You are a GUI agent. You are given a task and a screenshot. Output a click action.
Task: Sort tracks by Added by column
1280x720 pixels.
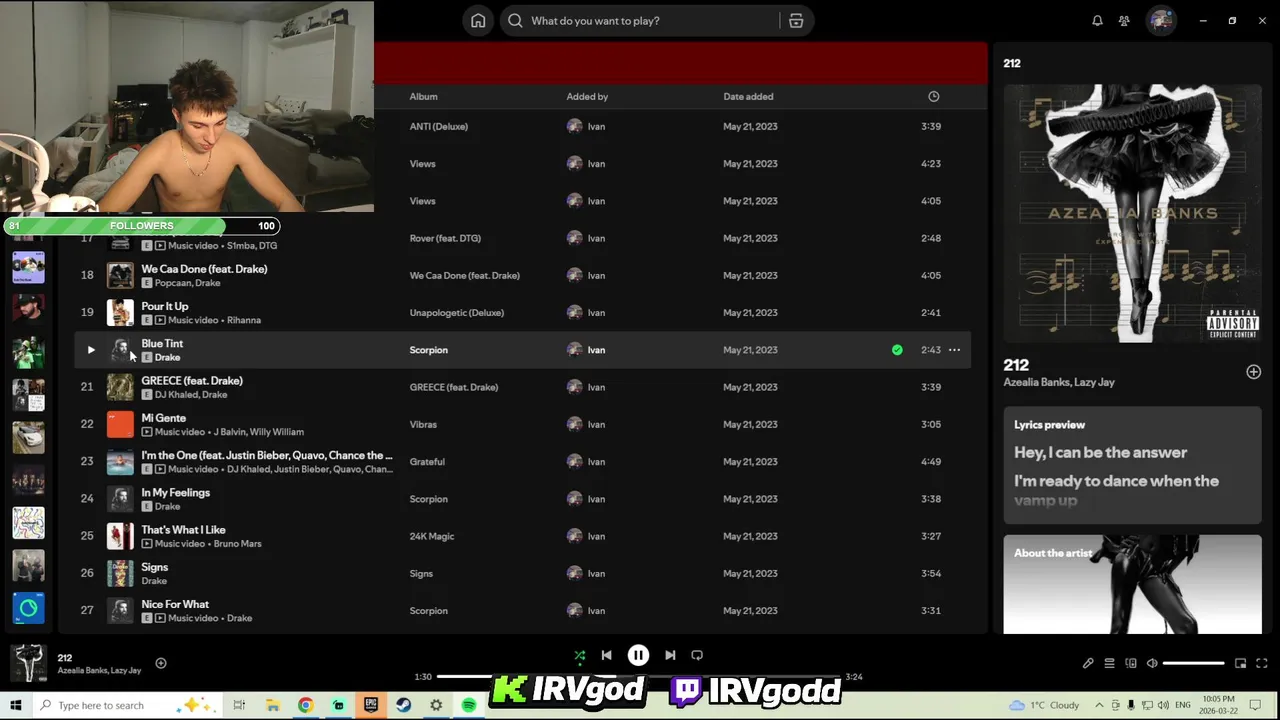(x=587, y=96)
